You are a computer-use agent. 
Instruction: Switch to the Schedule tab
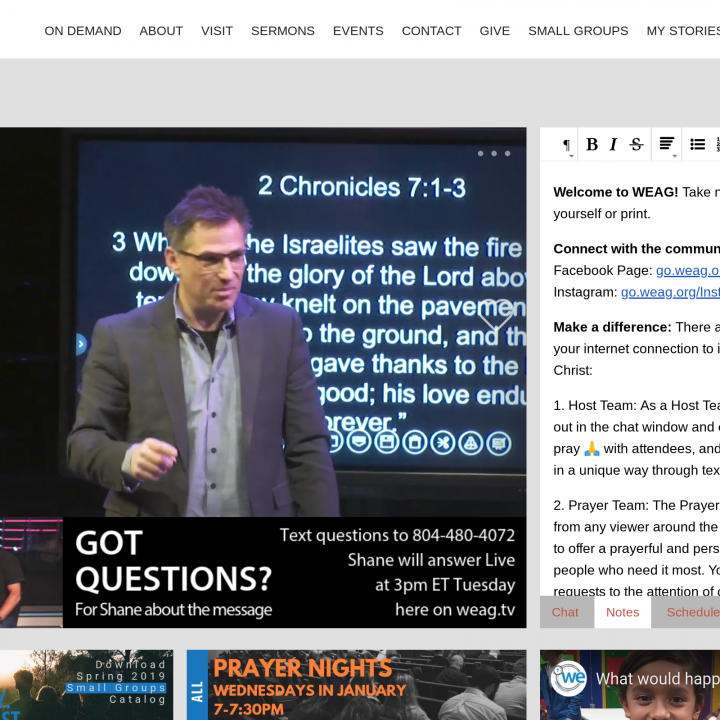(692, 612)
